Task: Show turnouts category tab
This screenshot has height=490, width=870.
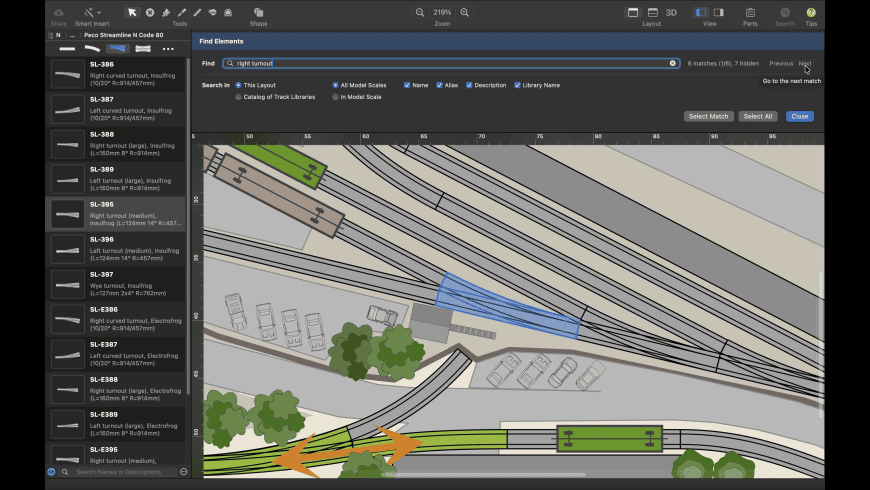Action: (x=118, y=49)
